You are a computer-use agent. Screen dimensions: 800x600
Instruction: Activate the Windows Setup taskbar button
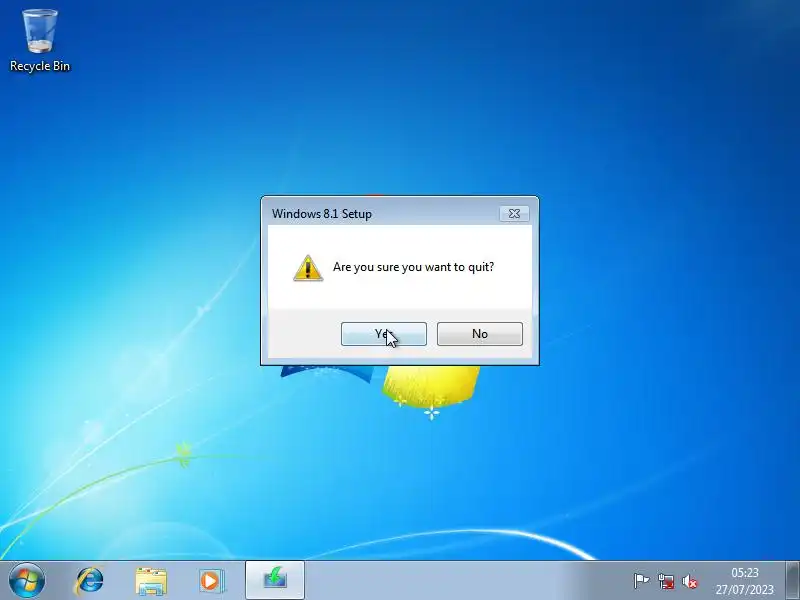[275, 580]
